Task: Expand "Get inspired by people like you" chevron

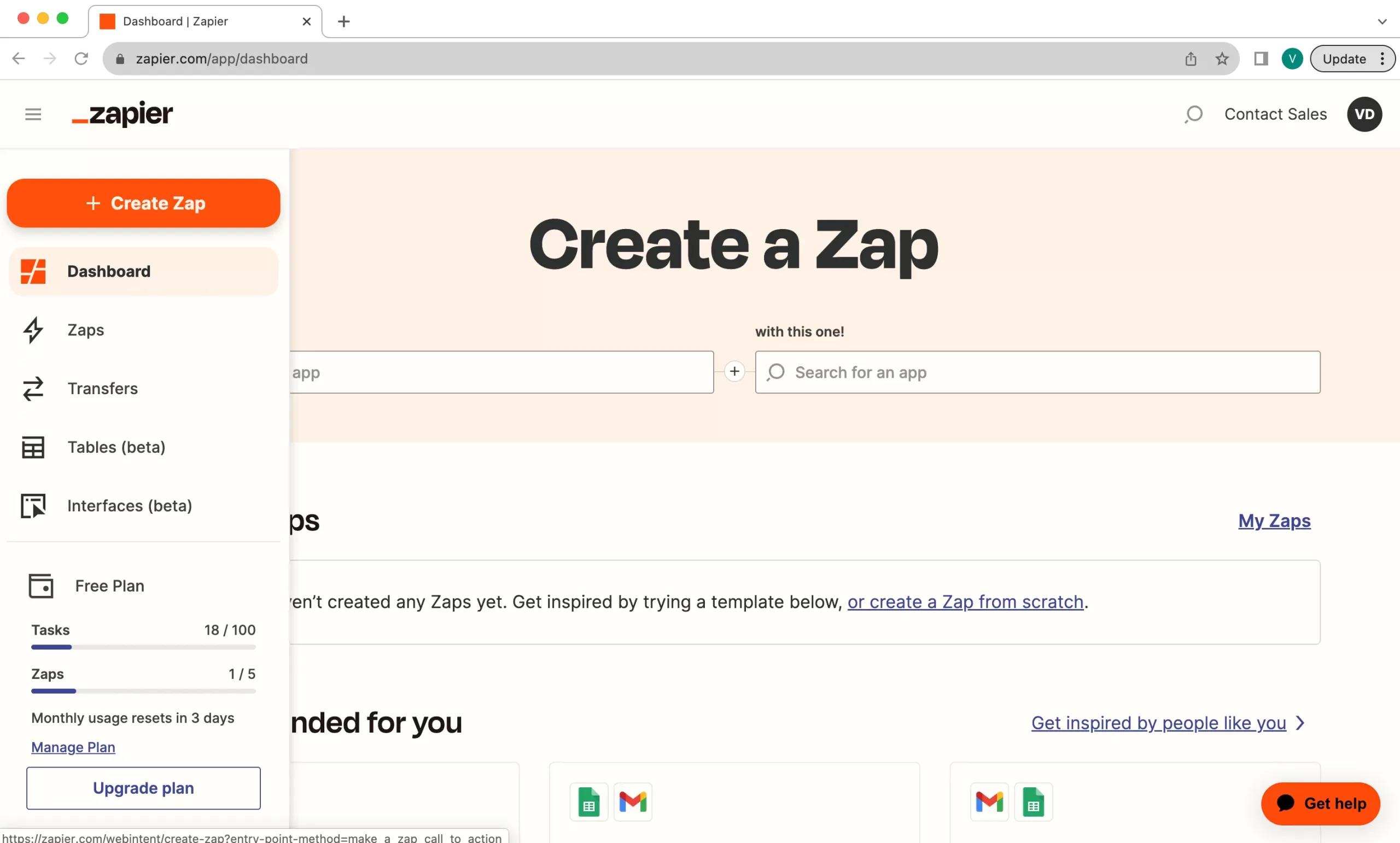Action: pyautogui.click(x=1300, y=723)
